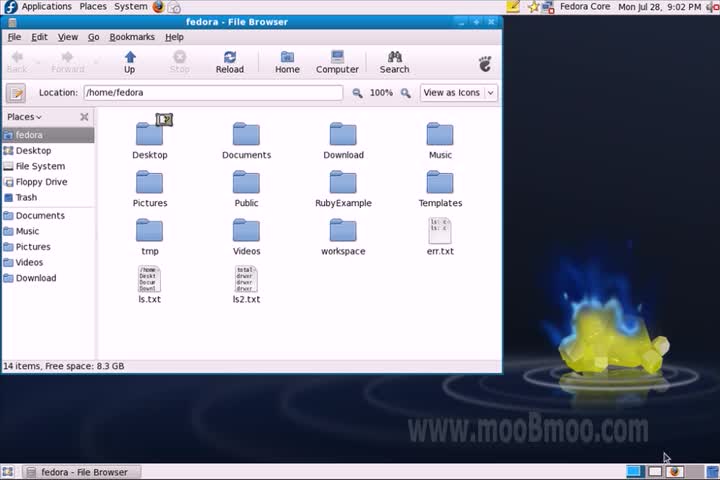Select the ls.txt file icon
Image resolution: width=720 pixels, height=480 pixels.
pyautogui.click(x=150, y=279)
